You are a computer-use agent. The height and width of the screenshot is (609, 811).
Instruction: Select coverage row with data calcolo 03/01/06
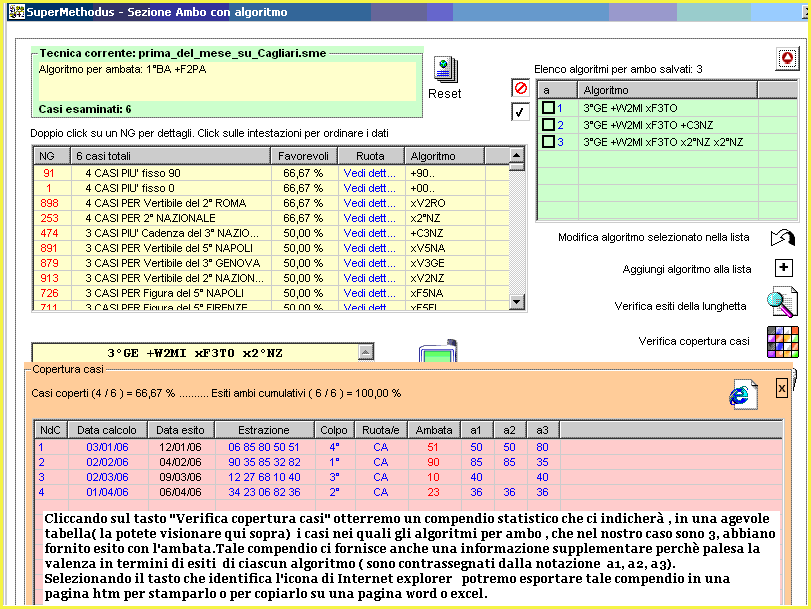pyautogui.click(x=408, y=447)
